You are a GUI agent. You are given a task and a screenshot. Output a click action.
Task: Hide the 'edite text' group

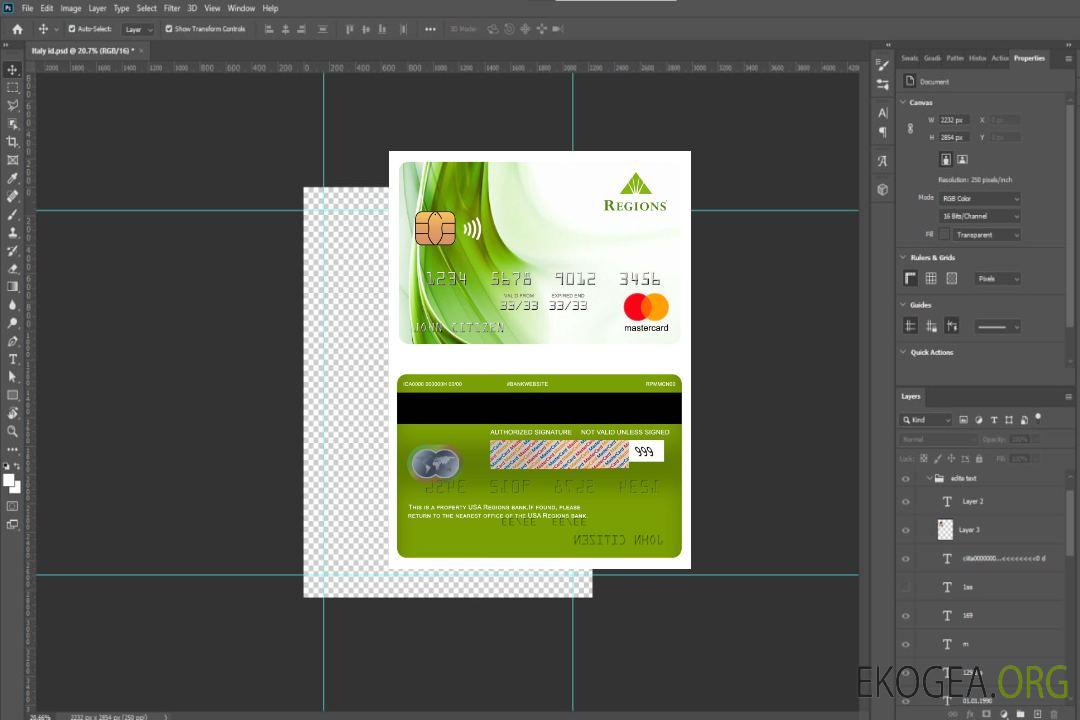(x=906, y=479)
